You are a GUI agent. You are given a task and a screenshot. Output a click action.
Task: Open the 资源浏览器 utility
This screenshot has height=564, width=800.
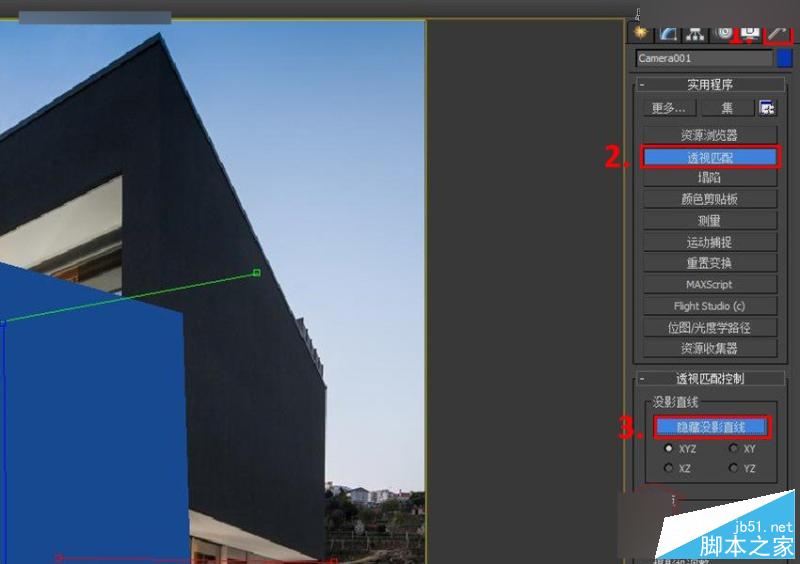click(710, 135)
